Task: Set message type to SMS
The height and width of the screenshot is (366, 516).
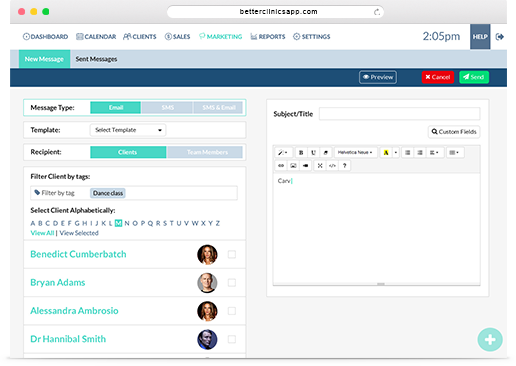Action: (167, 107)
